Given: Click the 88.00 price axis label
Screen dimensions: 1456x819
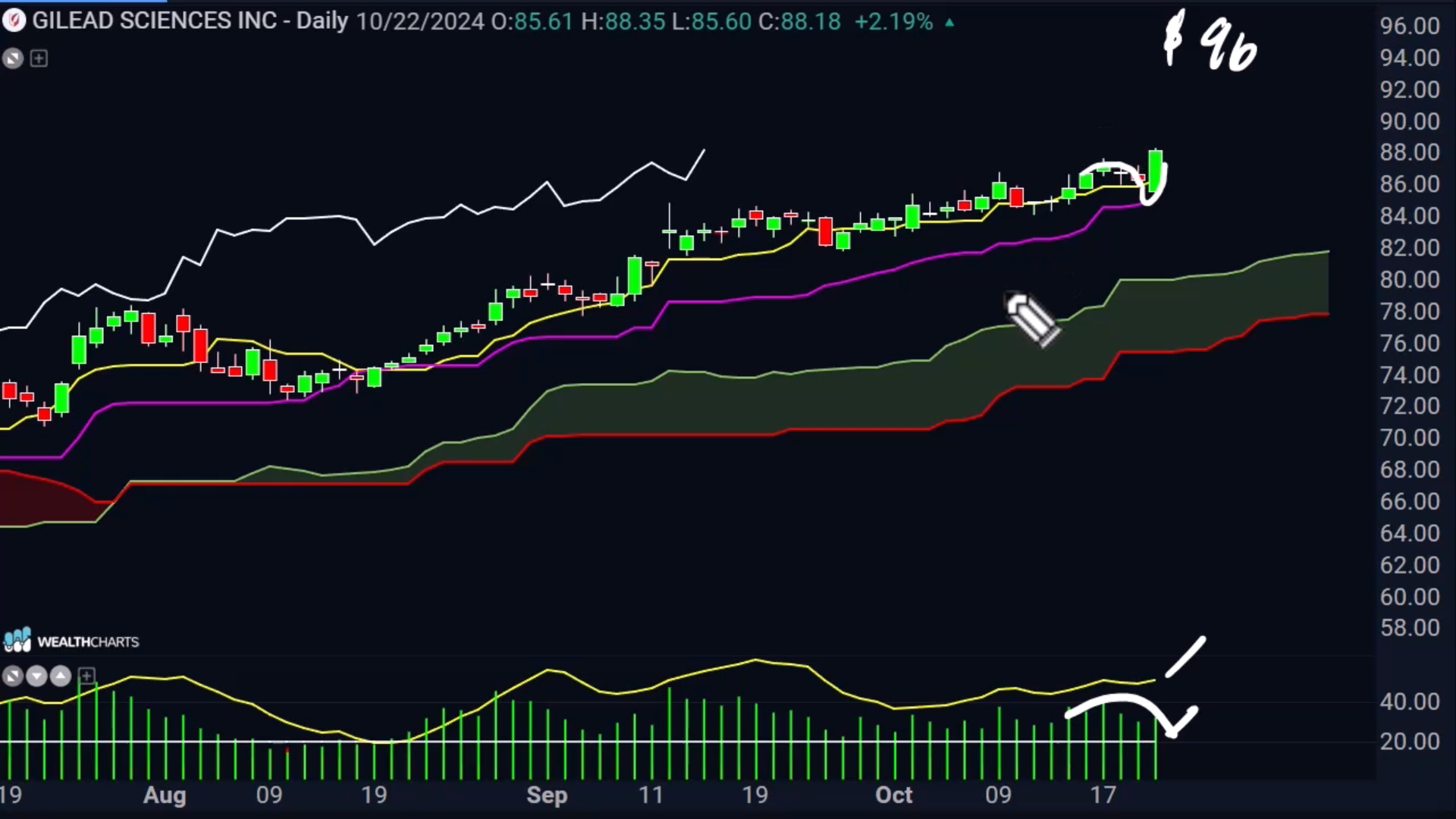Looking at the screenshot, I should coord(1410,152).
